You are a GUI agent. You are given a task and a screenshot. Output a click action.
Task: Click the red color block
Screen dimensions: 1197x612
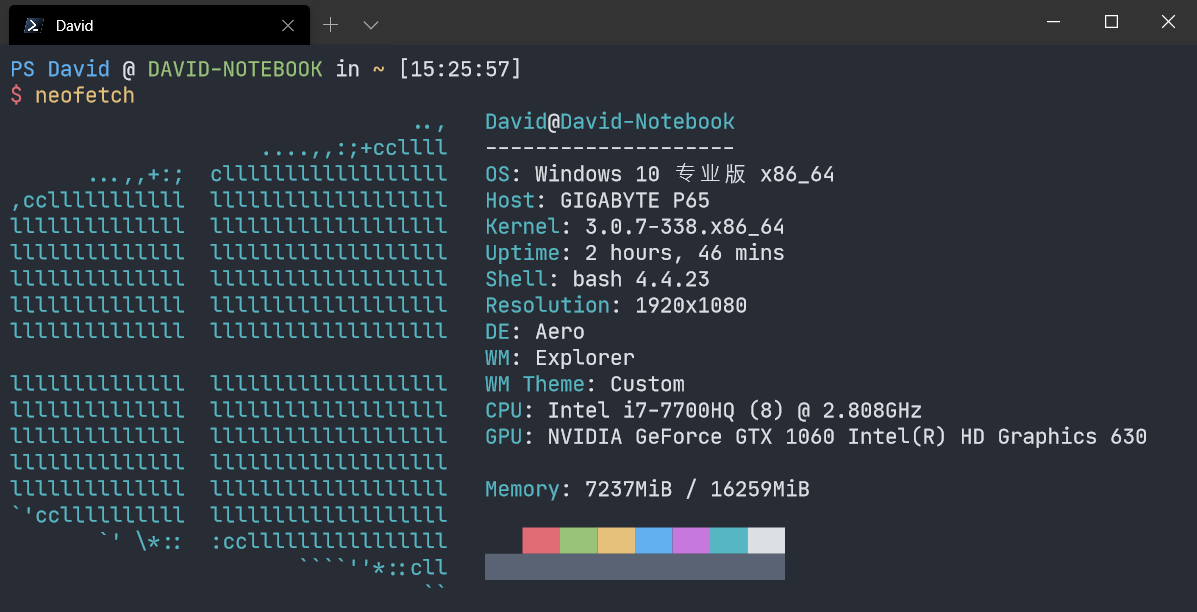click(541, 540)
